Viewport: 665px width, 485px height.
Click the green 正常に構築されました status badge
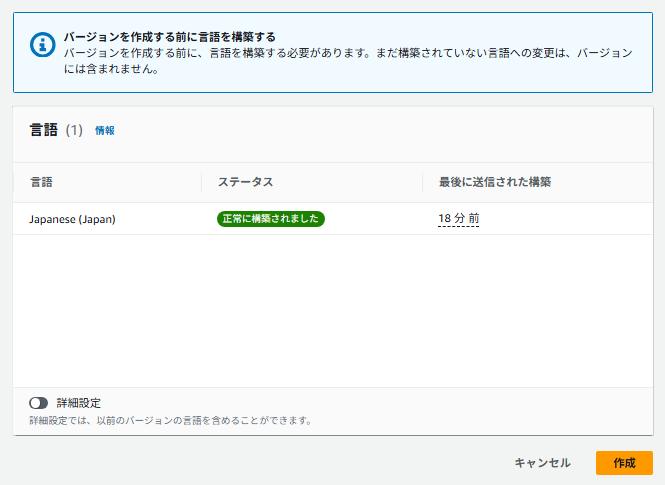pos(271,219)
